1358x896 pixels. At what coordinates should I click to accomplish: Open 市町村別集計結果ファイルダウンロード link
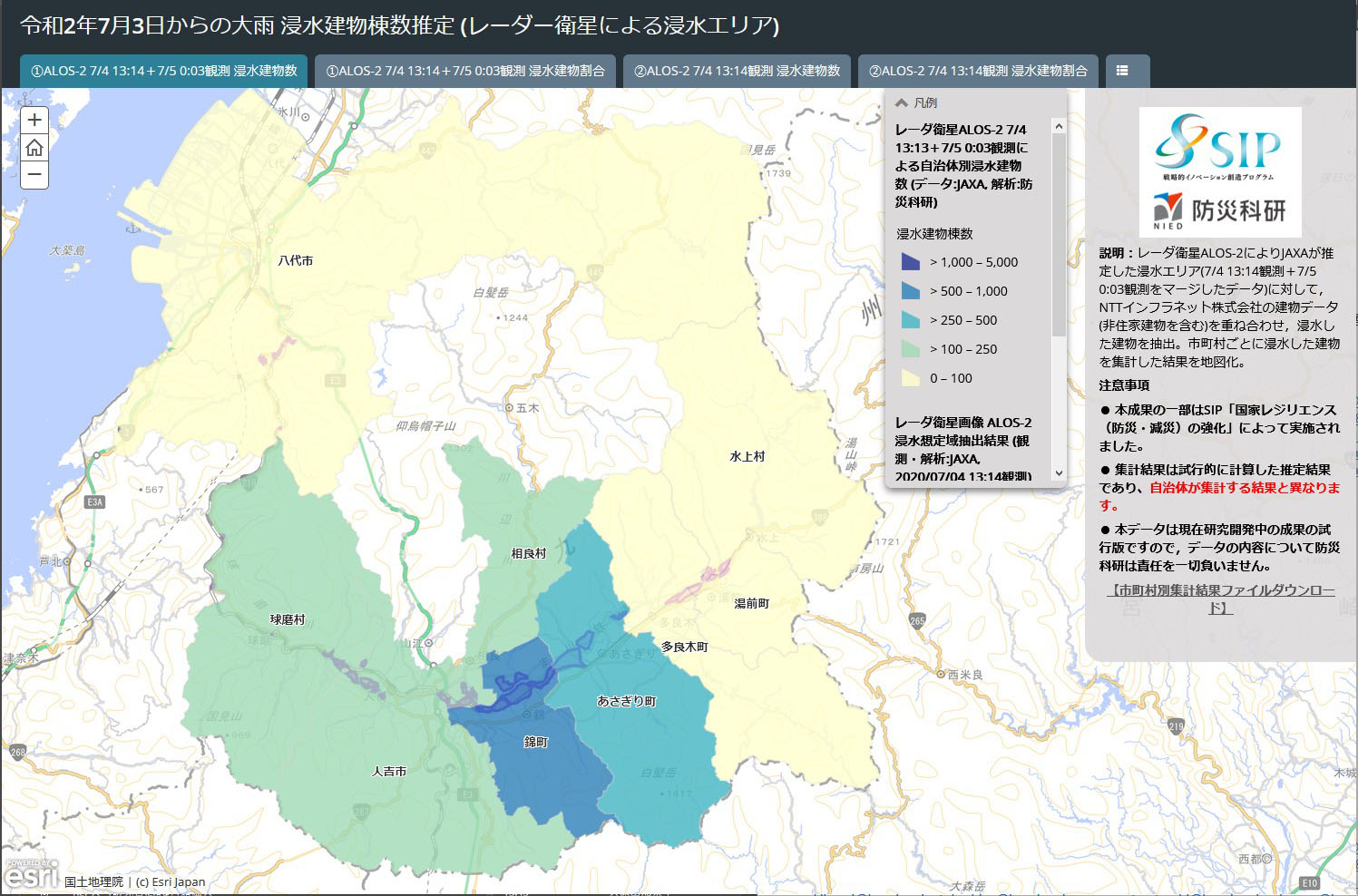tap(1220, 599)
